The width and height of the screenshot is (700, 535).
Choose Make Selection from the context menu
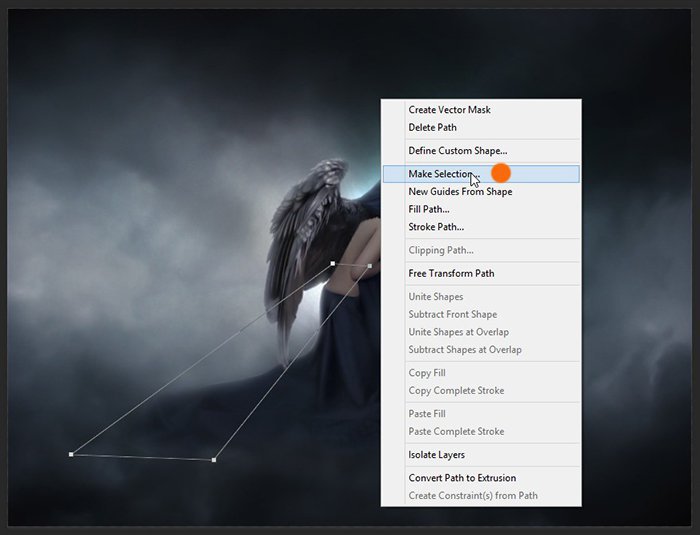tap(443, 174)
